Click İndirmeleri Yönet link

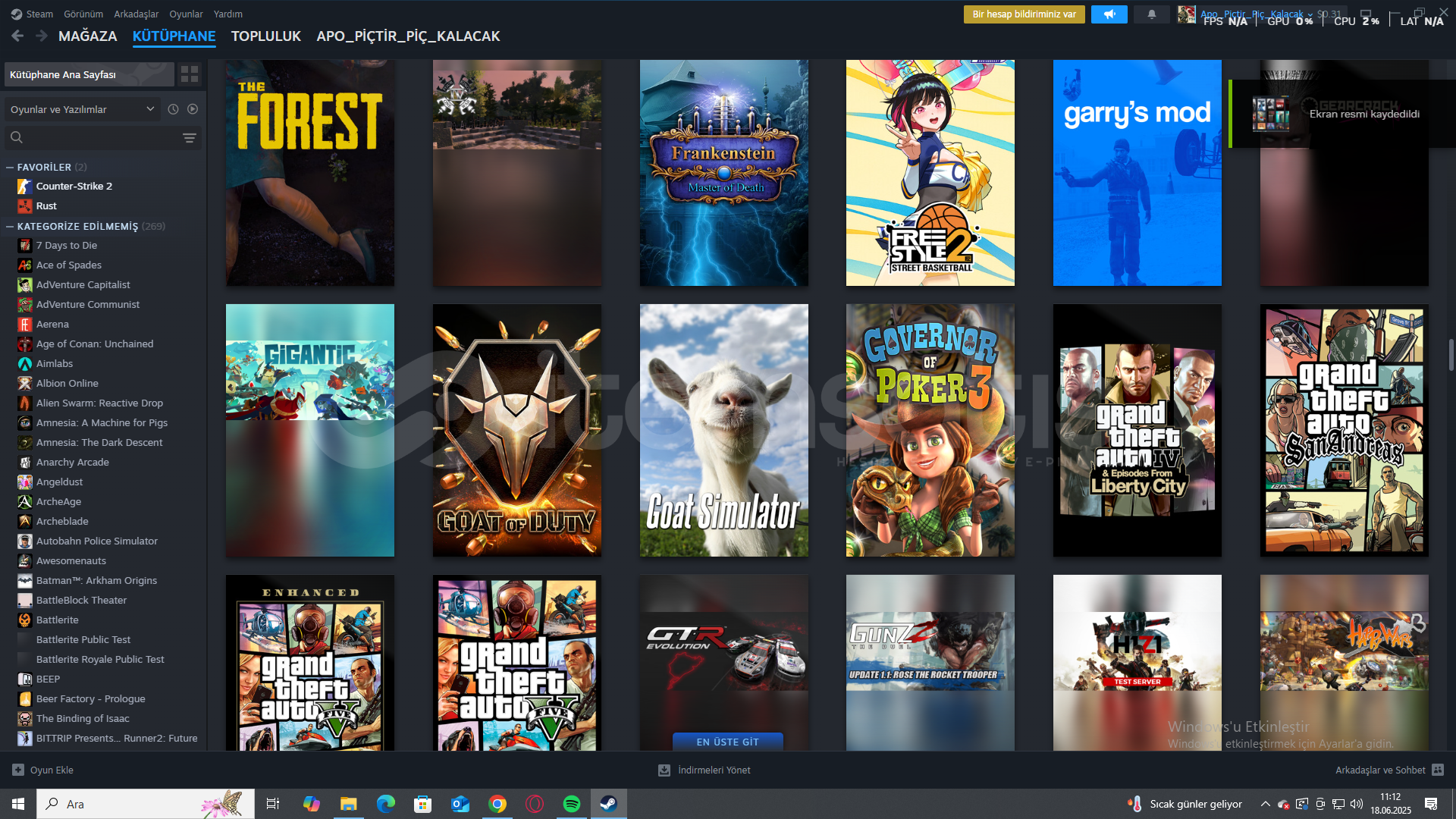[x=714, y=770]
